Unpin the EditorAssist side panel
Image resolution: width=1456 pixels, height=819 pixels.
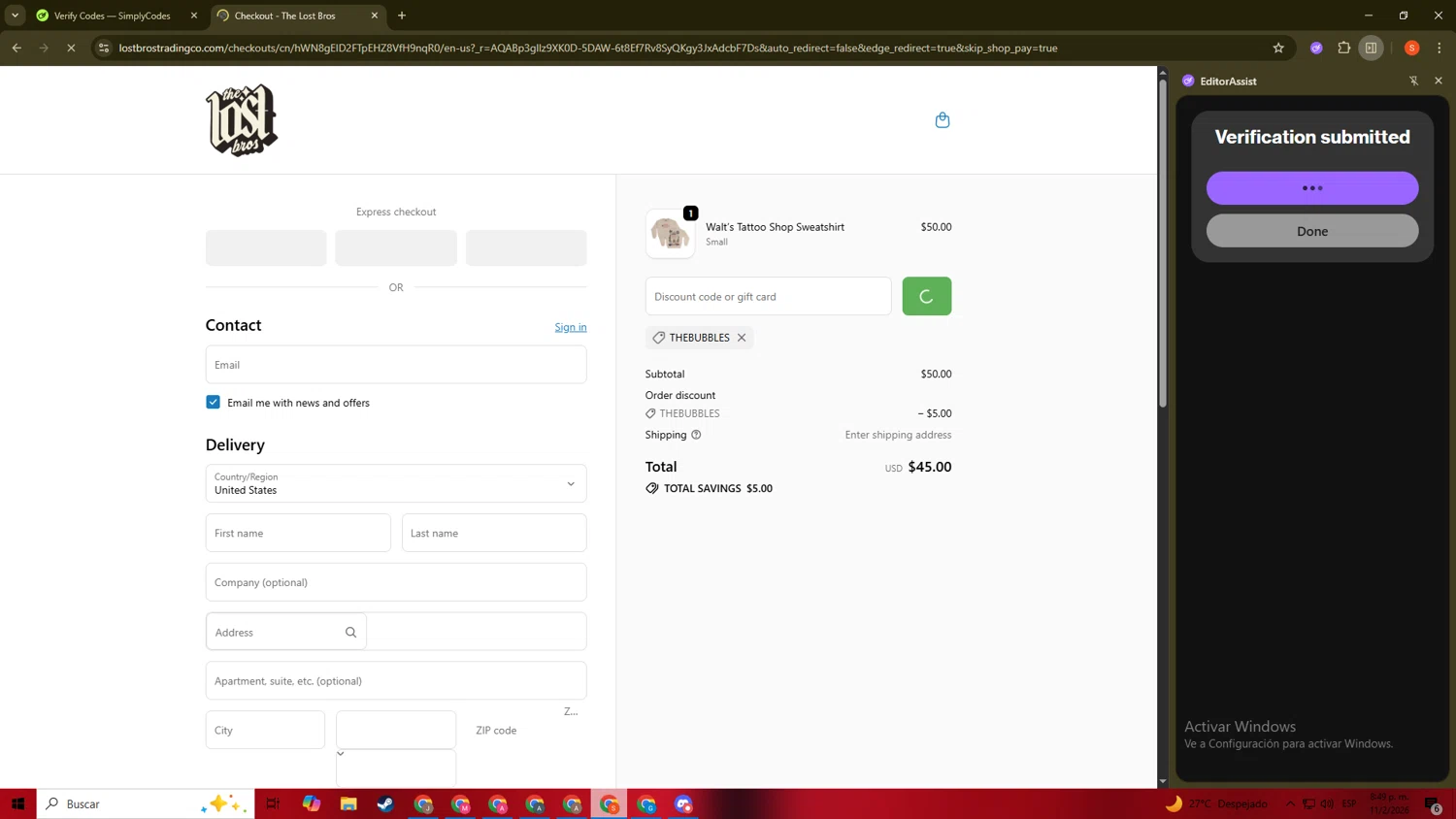[x=1413, y=81]
